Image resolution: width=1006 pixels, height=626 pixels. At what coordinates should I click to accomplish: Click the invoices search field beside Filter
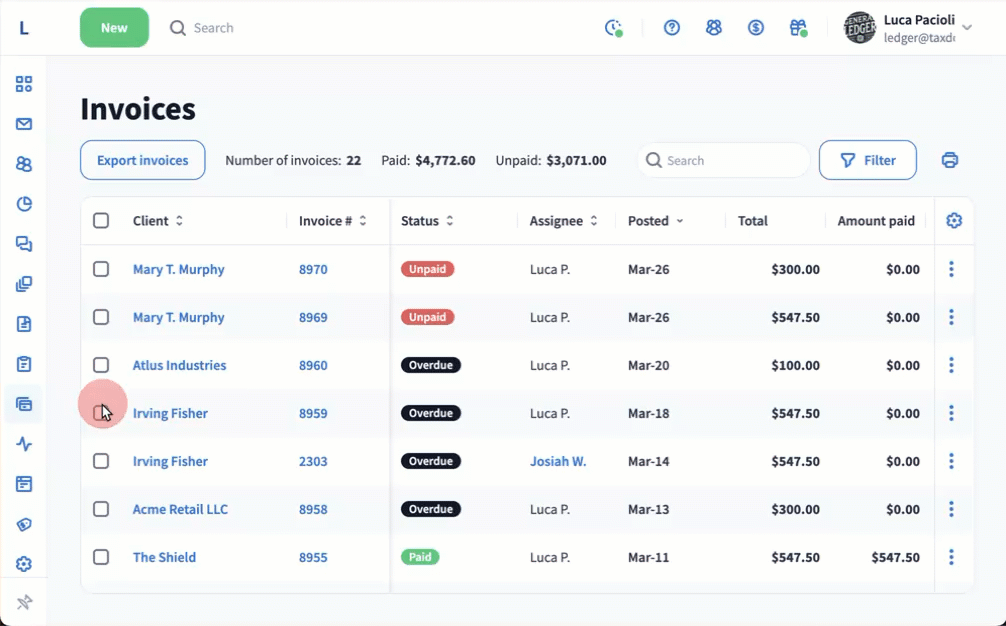pyautogui.click(x=732, y=160)
